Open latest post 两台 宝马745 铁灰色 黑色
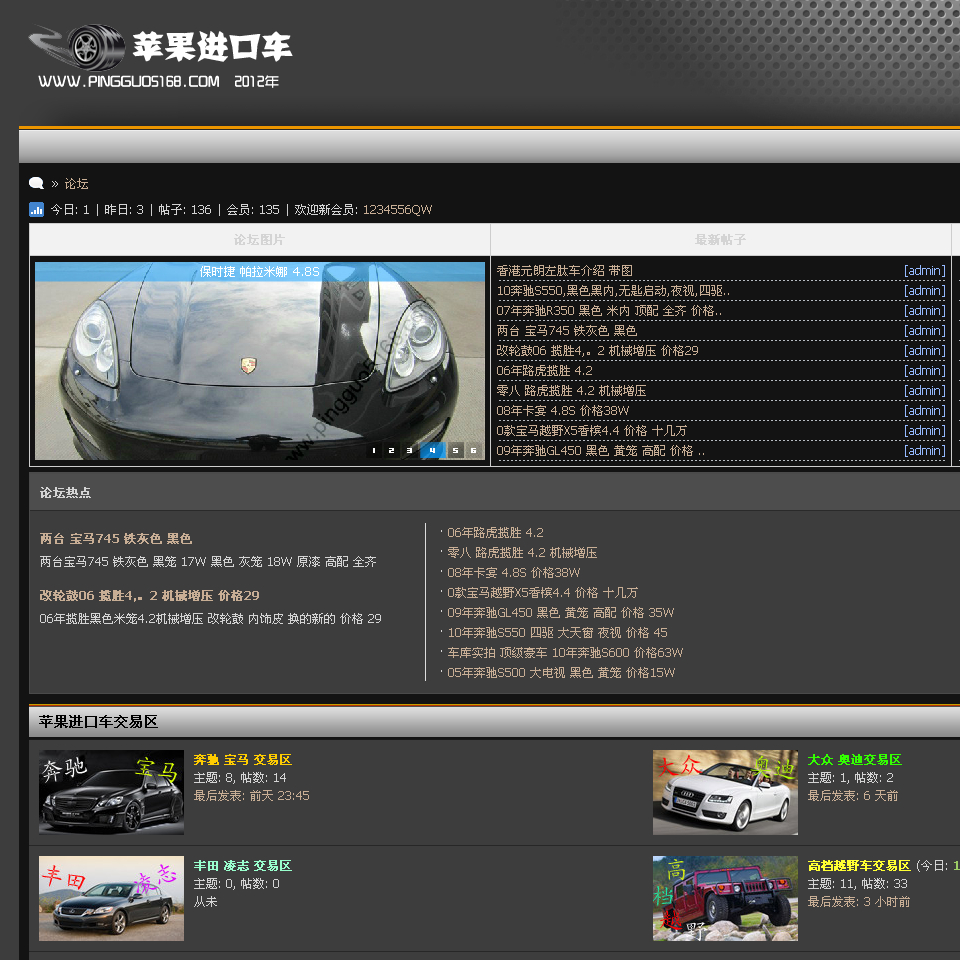This screenshot has height=960, width=960. pos(566,331)
